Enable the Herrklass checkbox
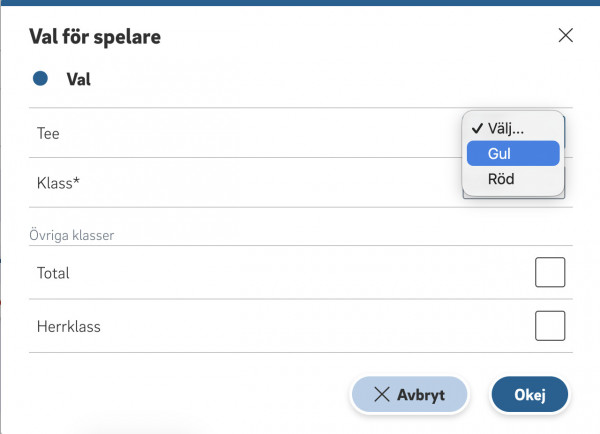 point(550,326)
